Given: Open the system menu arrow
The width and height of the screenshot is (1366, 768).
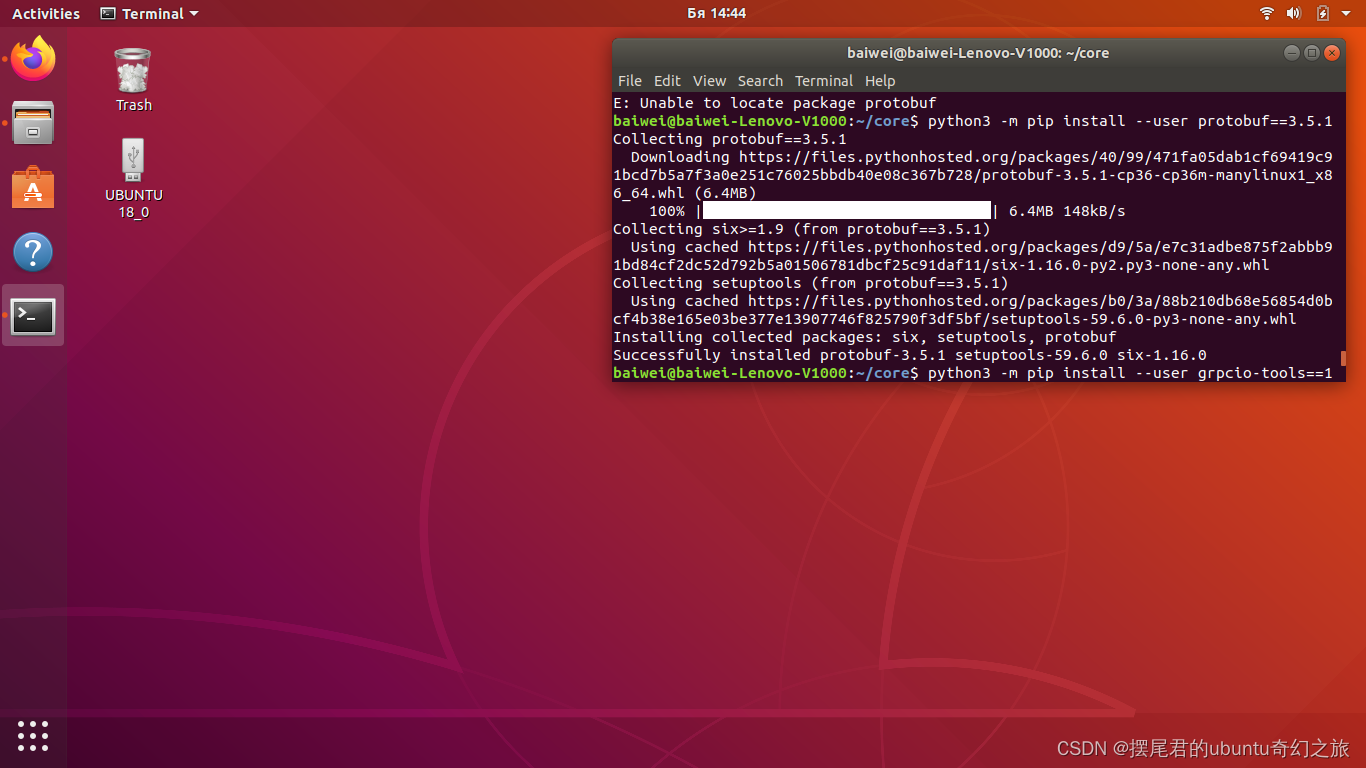Looking at the screenshot, I should (x=1346, y=14).
